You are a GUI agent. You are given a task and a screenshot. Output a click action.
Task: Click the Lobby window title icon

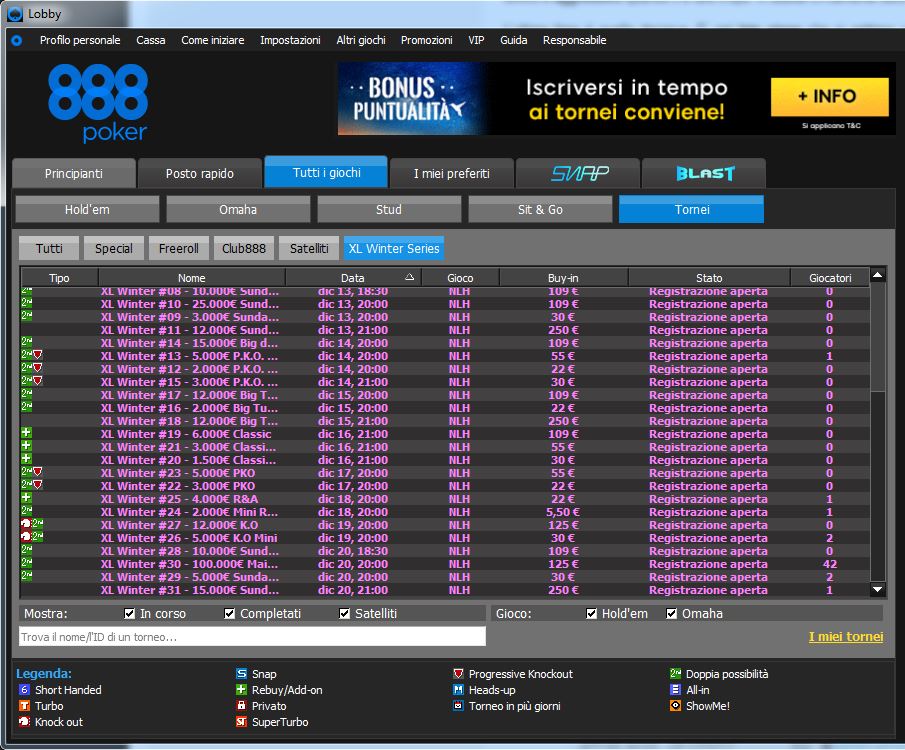click(15, 14)
